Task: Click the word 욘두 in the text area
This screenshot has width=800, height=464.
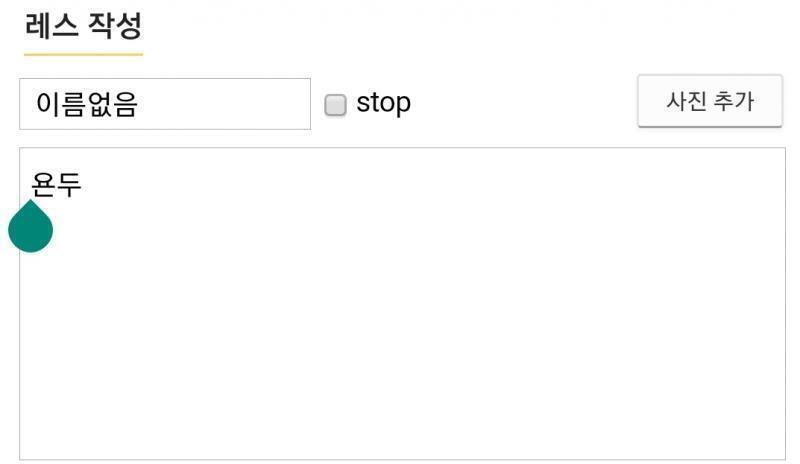Action: click(56, 184)
